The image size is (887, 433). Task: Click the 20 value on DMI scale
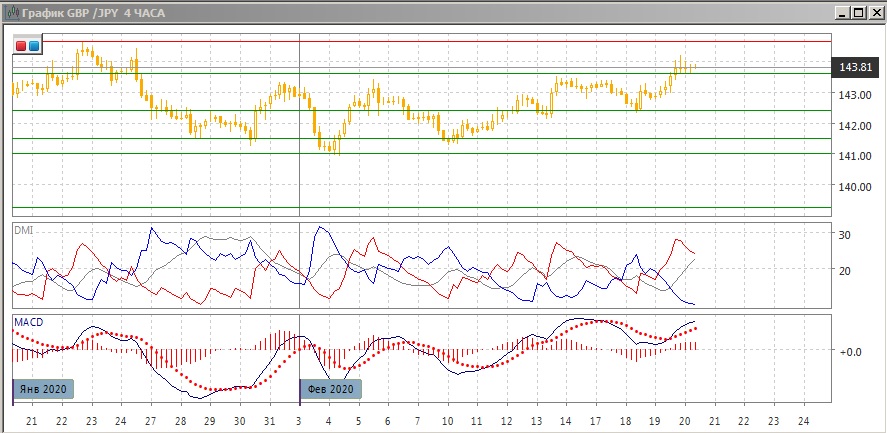pyautogui.click(x=844, y=270)
